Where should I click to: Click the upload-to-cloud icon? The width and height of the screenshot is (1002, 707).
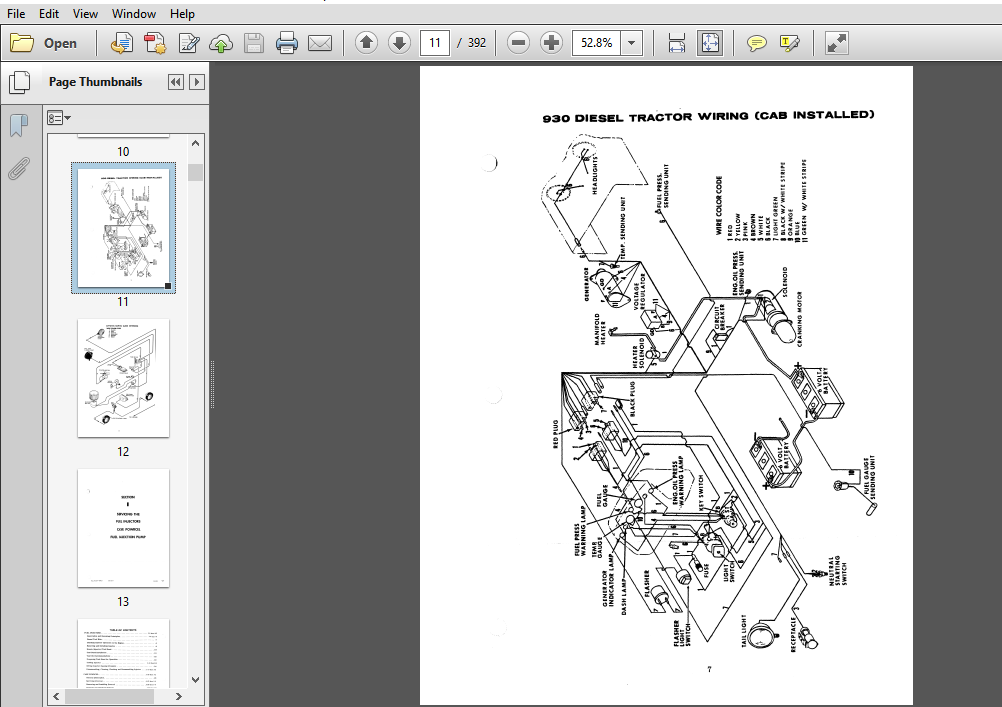pos(221,43)
